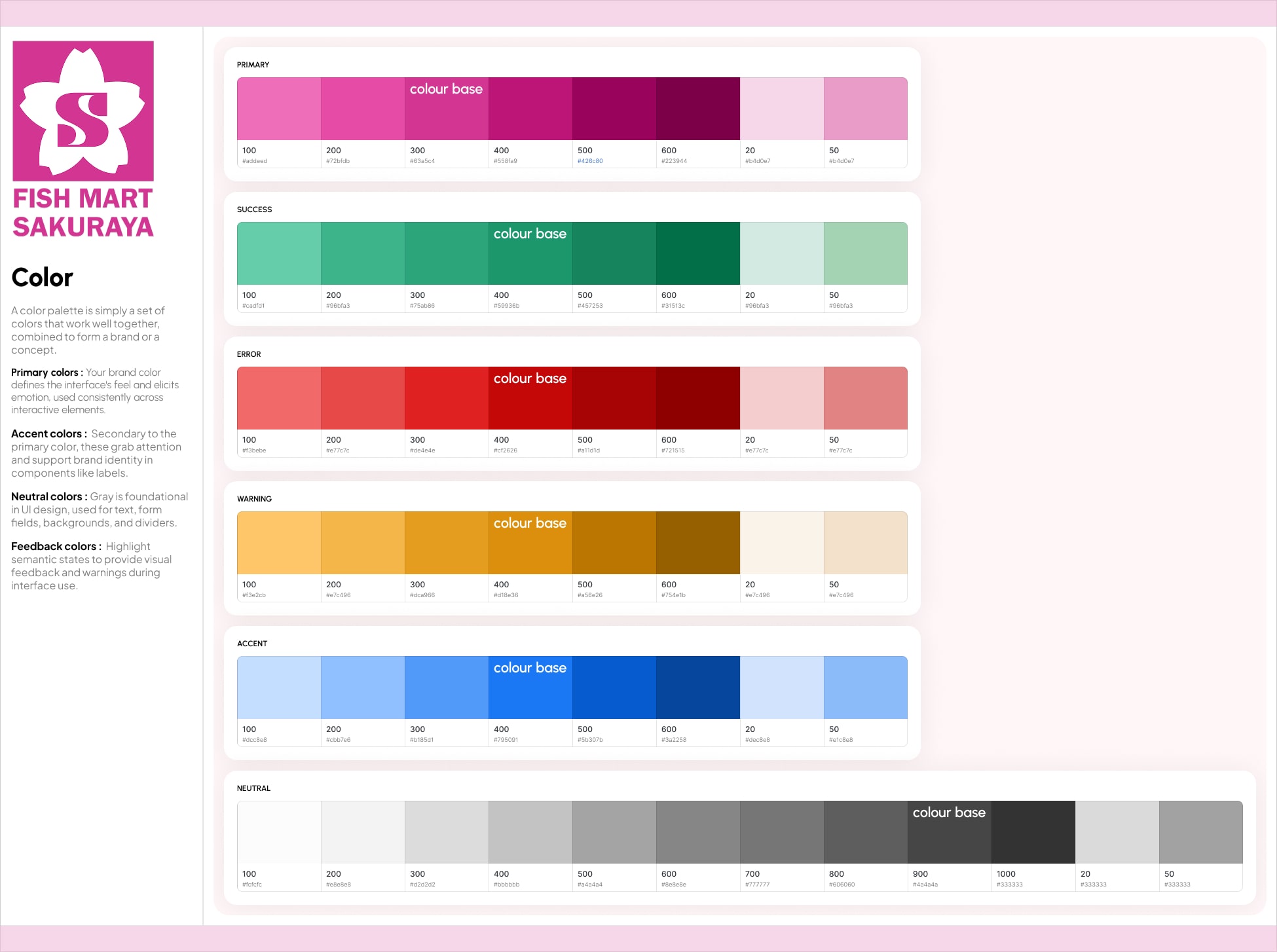The width and height of the screenshot is (1277, 952).
Task: Click the NEUTRAL section label
Action: click(x=253, y=788)
